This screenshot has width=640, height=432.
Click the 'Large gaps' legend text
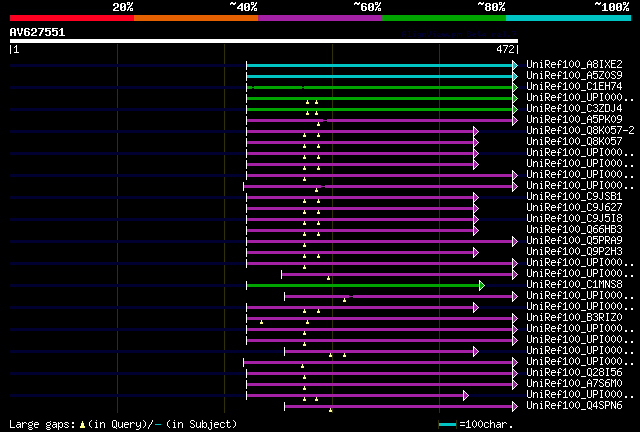point(42,425)
